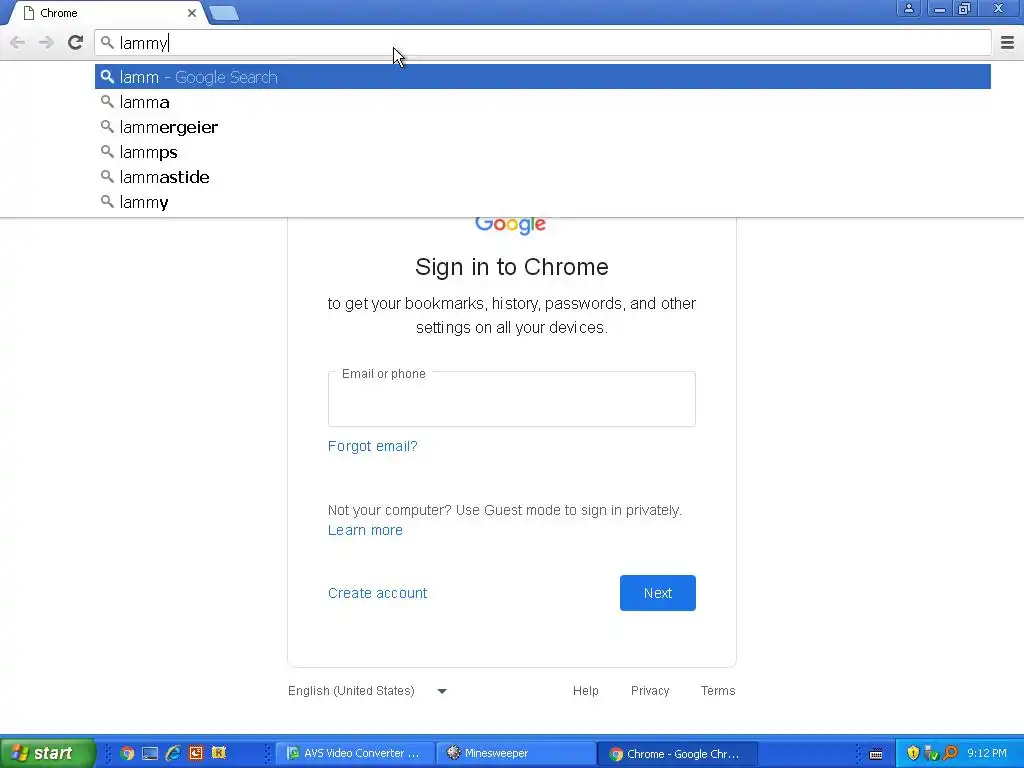Click the browser back arrow
This screenshot has height=768, width=1024.
pyautogui.click(x=18, y=43)
